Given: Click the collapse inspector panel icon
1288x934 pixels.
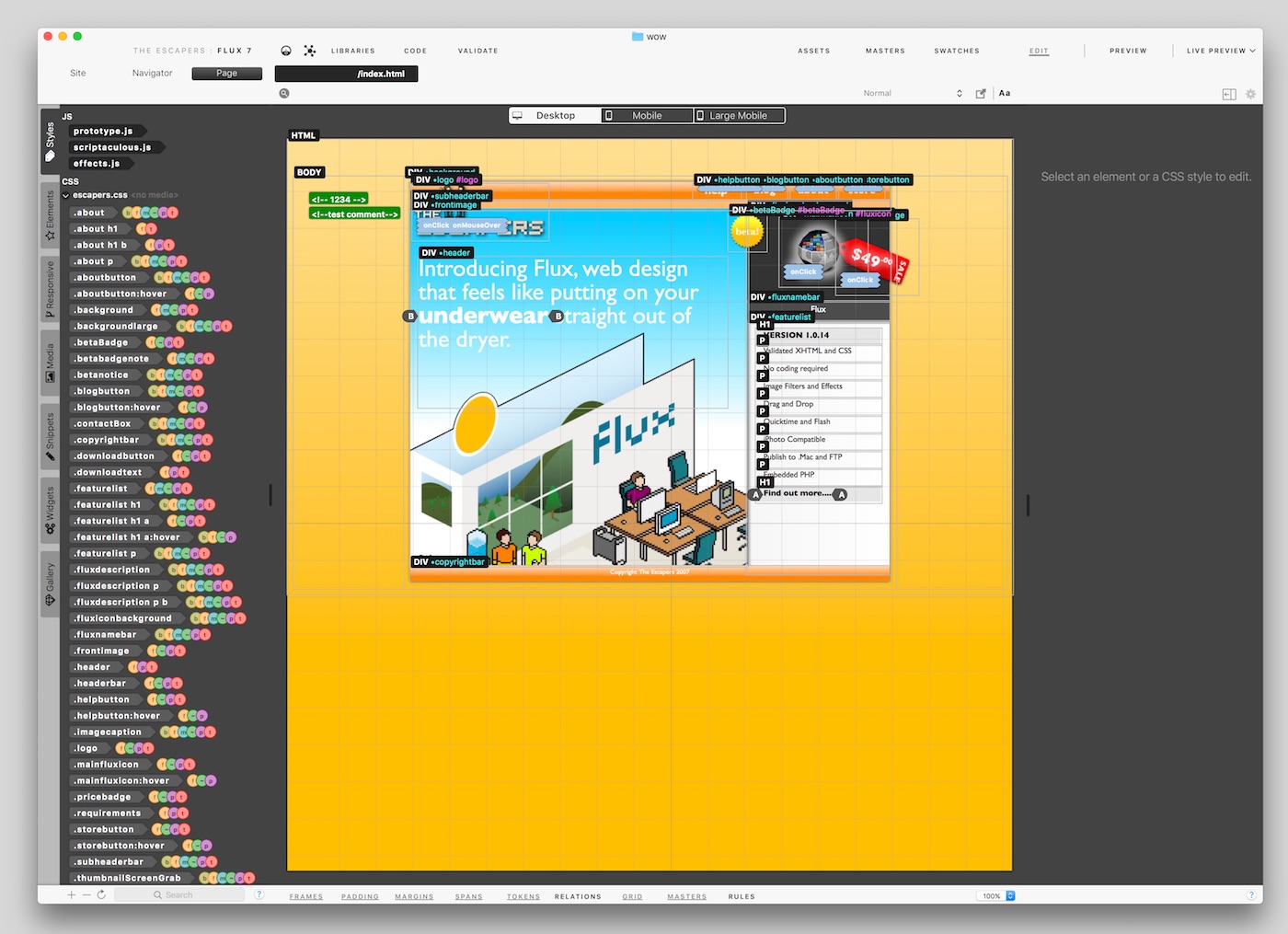Looking at the screenshot, I should coord(1229,94).
